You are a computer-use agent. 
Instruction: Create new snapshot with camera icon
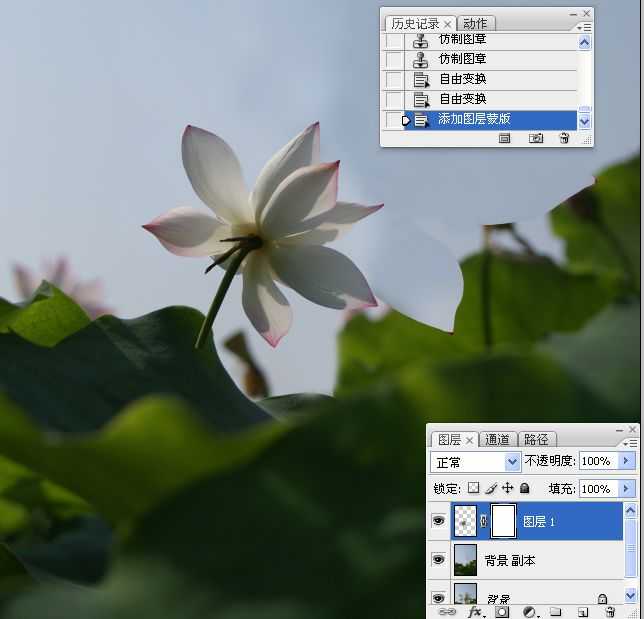tap(536, 138)
